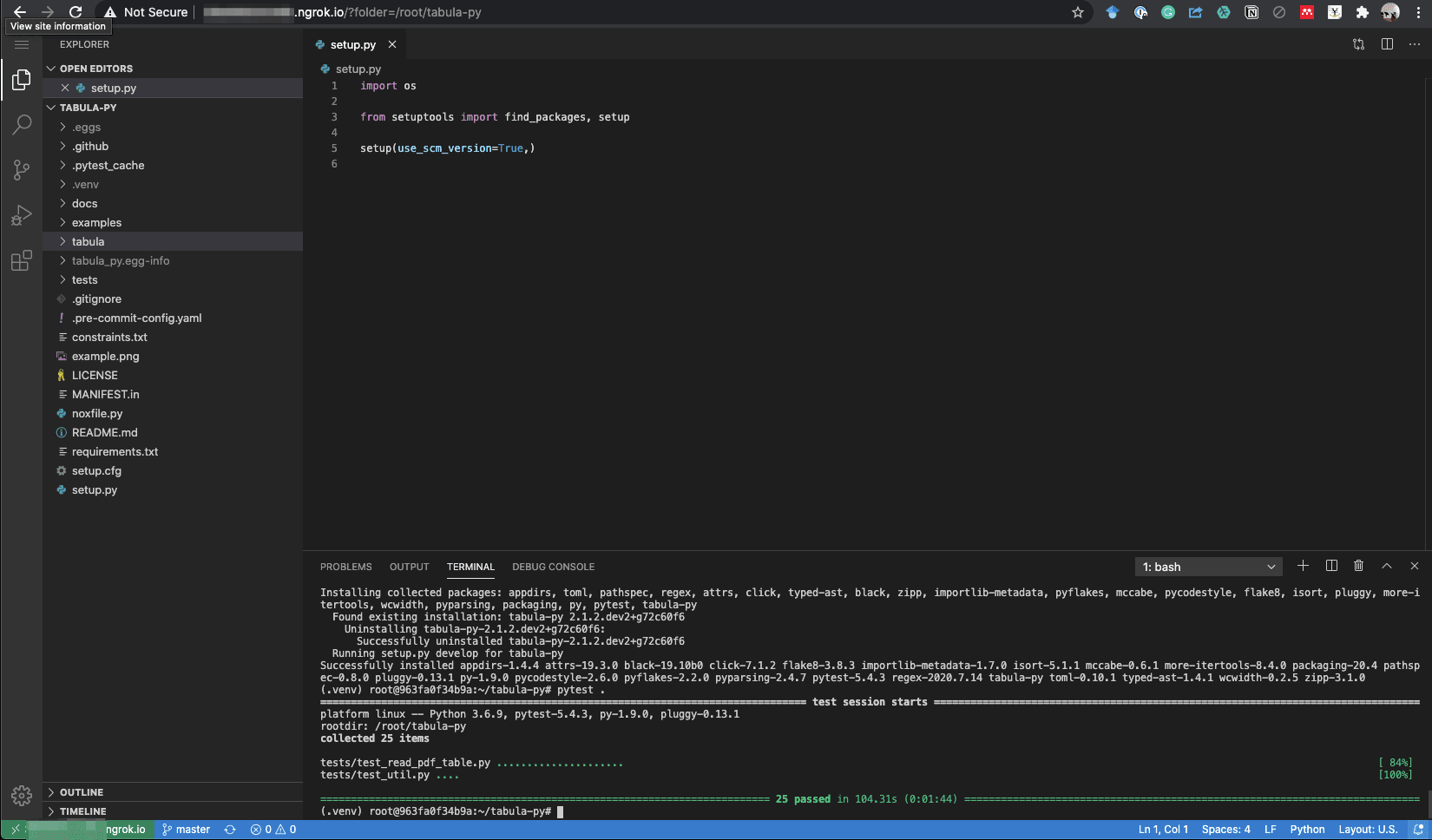Change the Python language mode

point(1307,830)
